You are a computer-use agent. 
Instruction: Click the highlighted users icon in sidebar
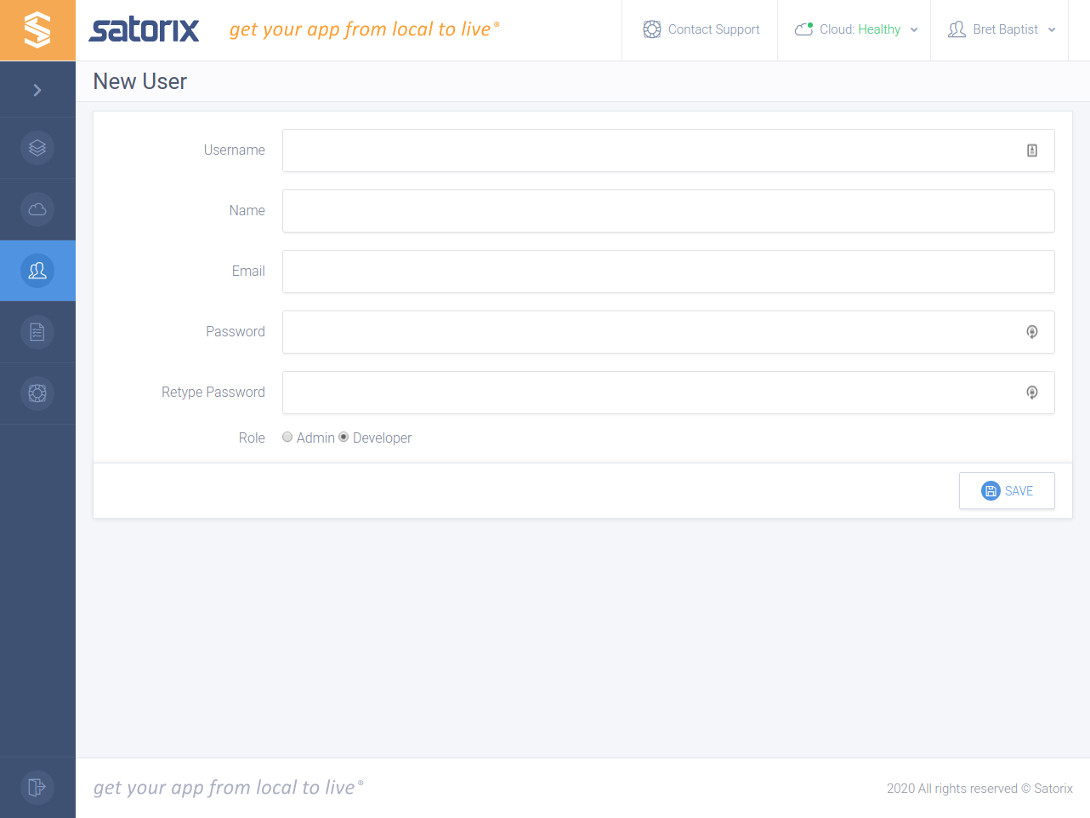(x=37, y=270)
